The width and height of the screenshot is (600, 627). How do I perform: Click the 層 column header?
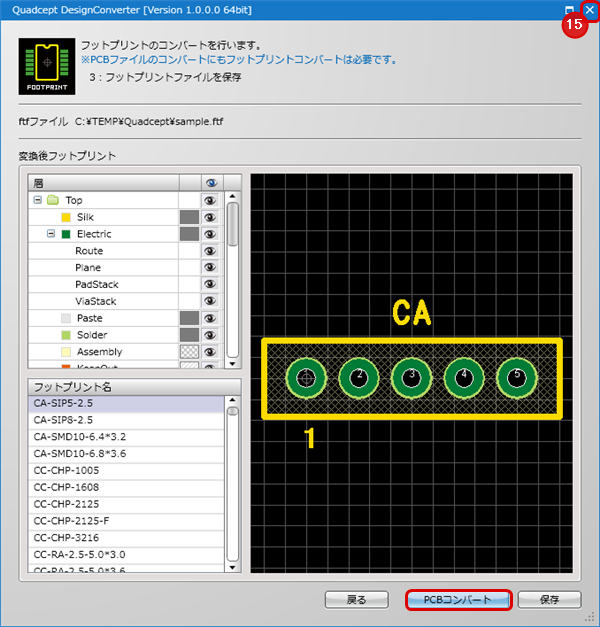coord(103,183)
